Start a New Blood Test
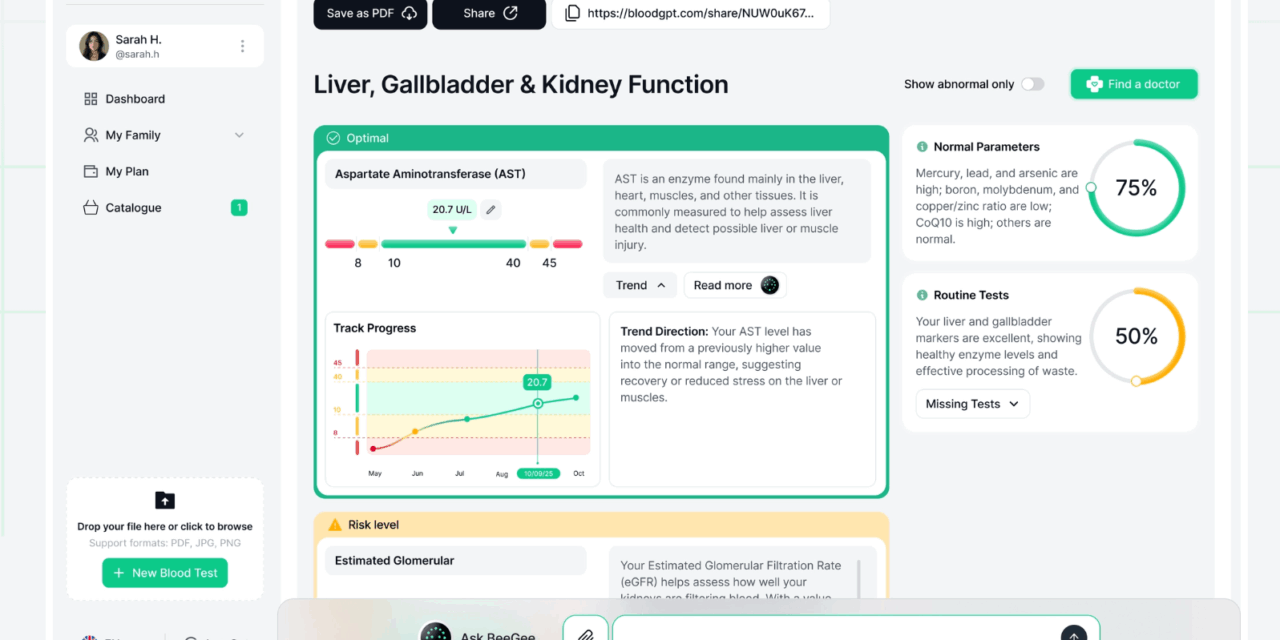The width and height of the screenshot is (1280, 640). point(164,572)
